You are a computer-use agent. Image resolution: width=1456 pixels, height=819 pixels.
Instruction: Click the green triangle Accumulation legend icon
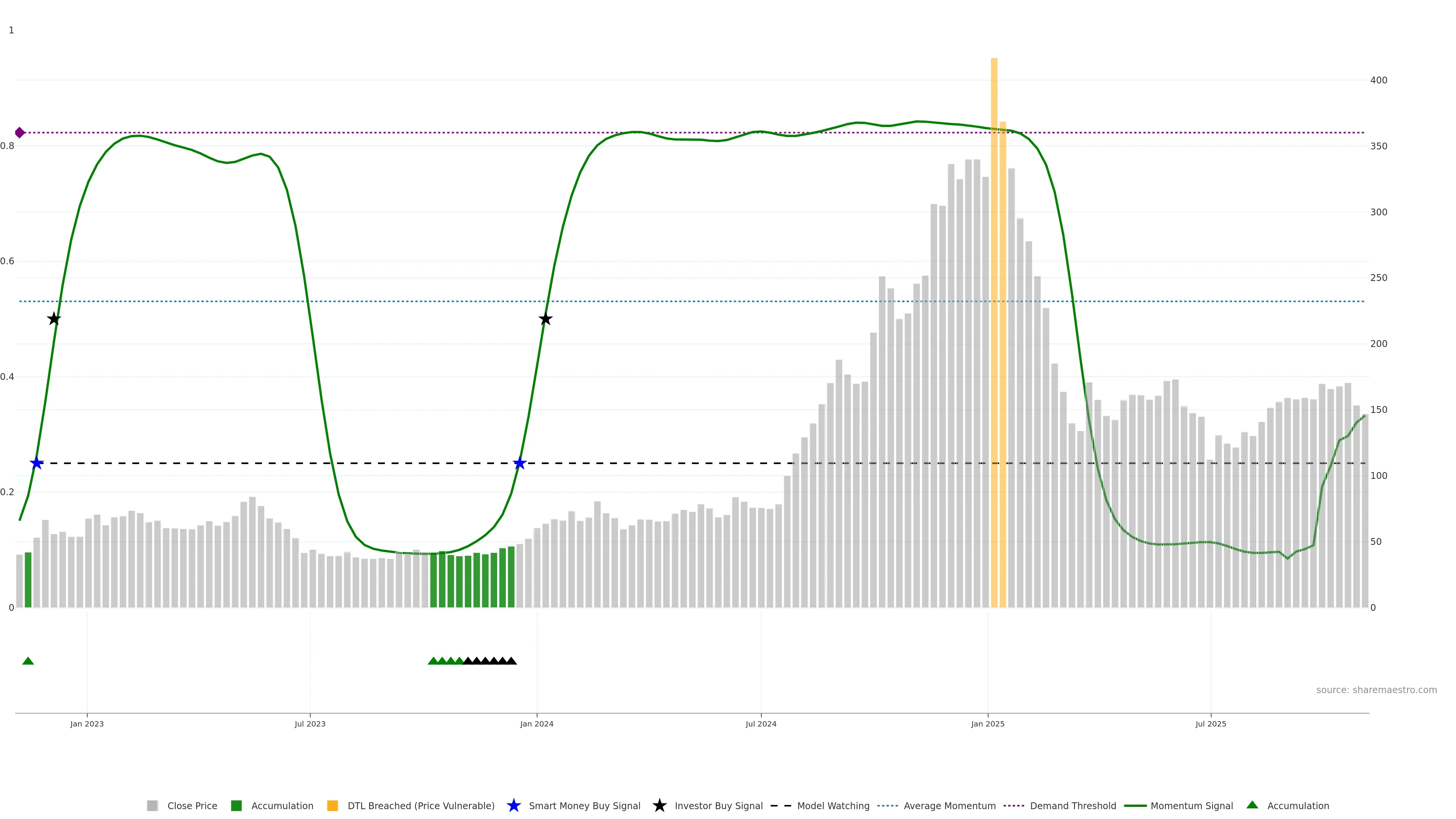[x=1252, y=805]
